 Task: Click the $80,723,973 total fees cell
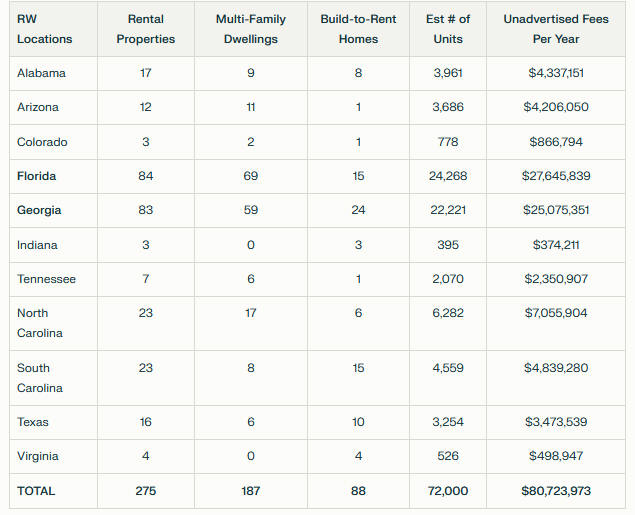[556, 491]
